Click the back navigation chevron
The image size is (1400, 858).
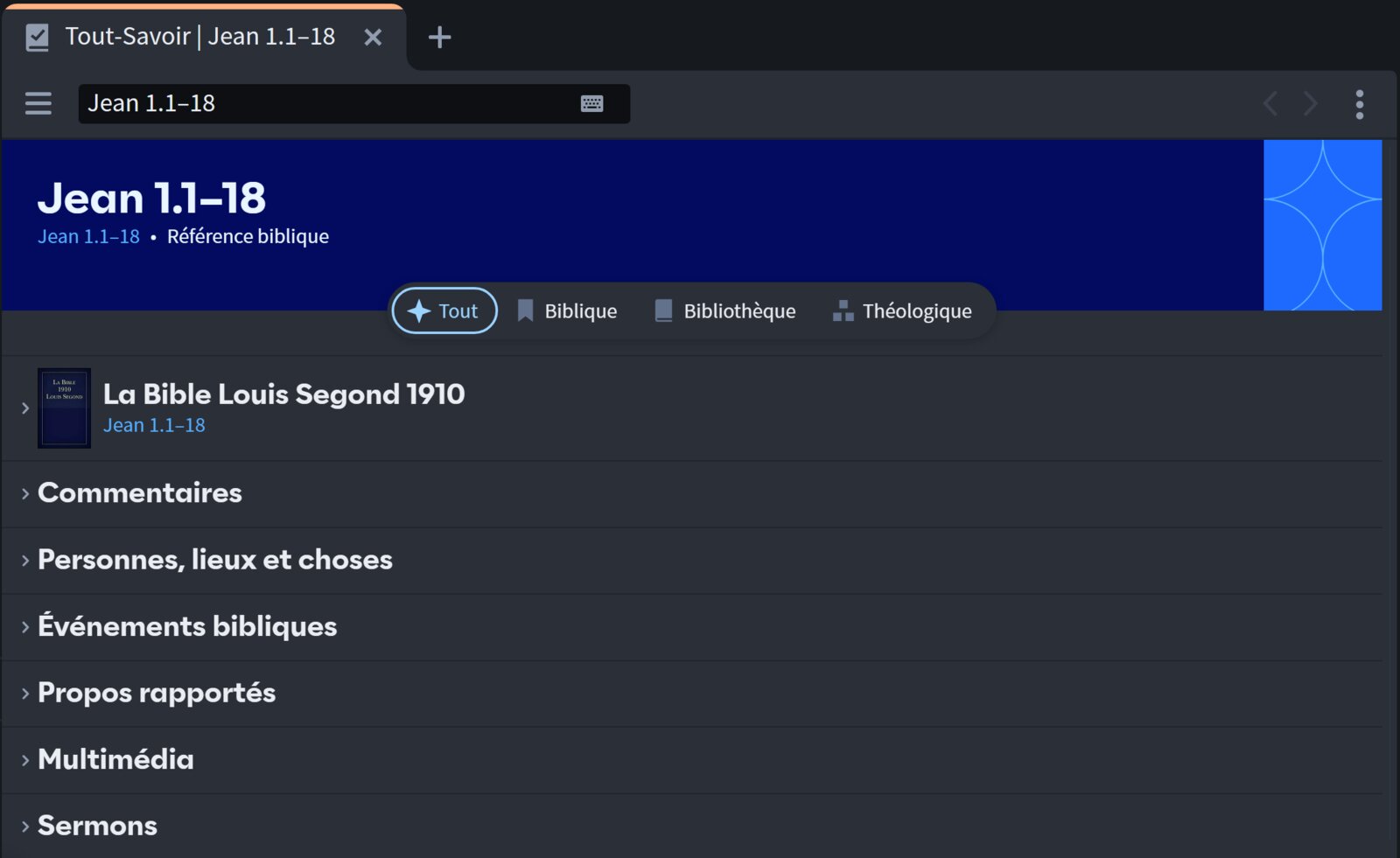1270,103
